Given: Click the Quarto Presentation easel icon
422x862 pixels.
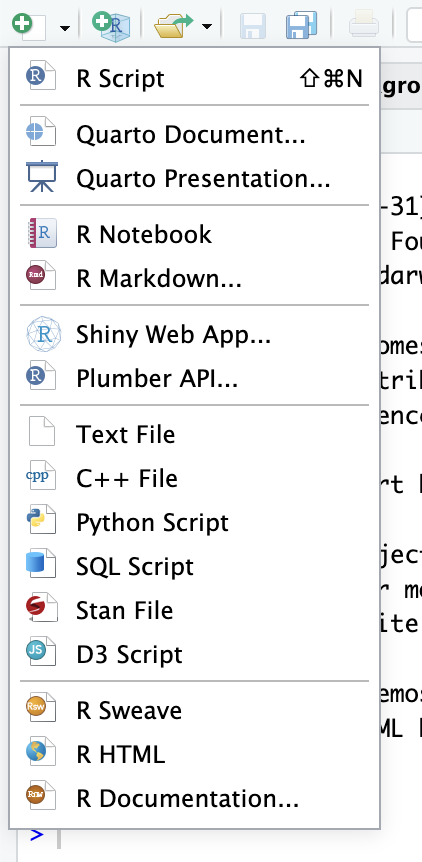Looking at the screenshot, I should (x=41, y=176).
